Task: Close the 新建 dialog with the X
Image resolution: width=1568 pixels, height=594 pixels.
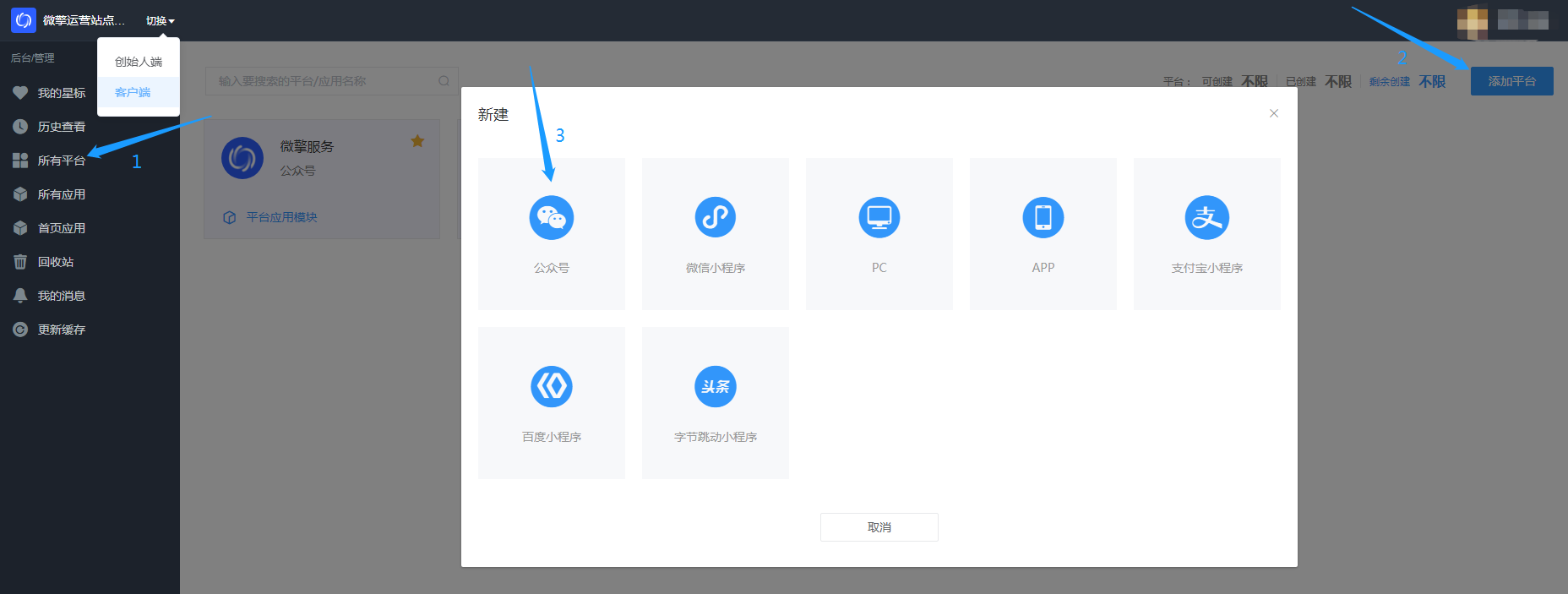Action: [x=1274, y=113]
